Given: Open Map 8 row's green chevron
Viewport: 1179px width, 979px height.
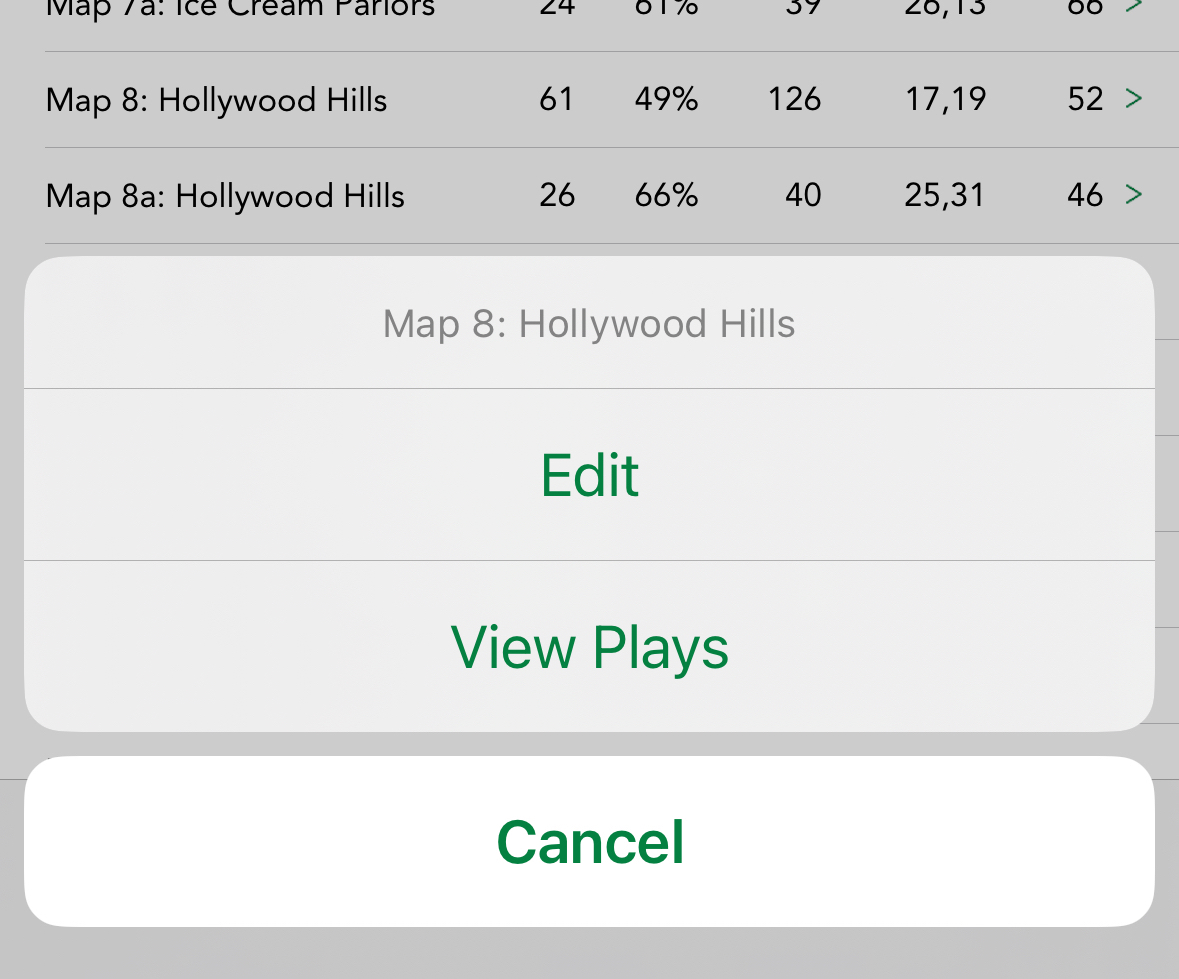Looking at the screenshot, I should (x=1133, y=99).
